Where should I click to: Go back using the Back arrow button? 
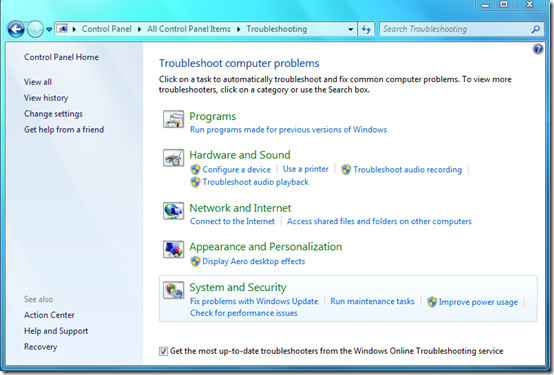16,29
